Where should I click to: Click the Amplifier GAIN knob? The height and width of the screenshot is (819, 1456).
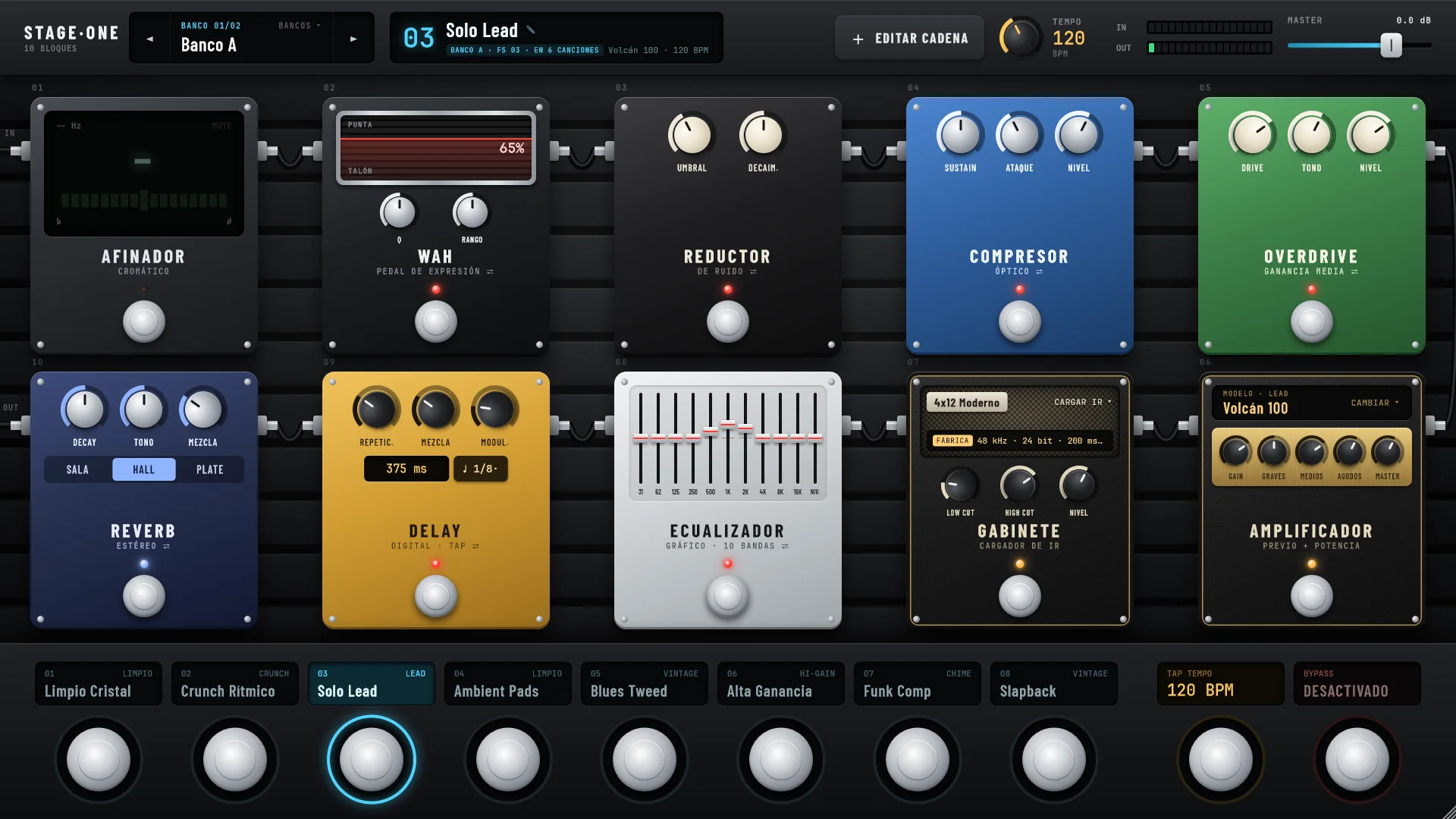click(1235, 452)
